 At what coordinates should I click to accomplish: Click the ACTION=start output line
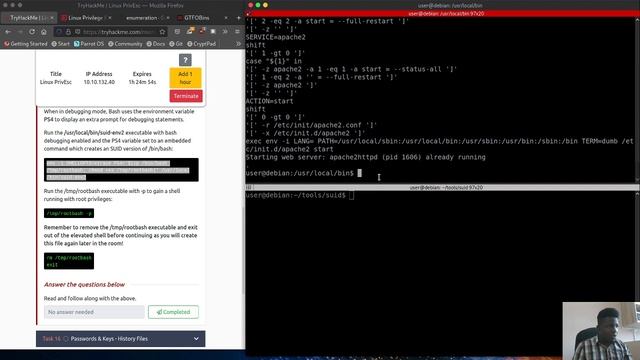(269, 101)
